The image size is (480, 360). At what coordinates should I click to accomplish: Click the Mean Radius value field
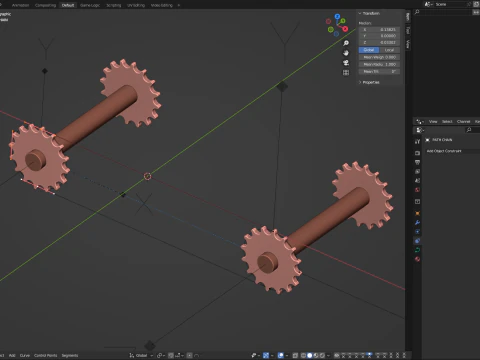pos(379,64)
